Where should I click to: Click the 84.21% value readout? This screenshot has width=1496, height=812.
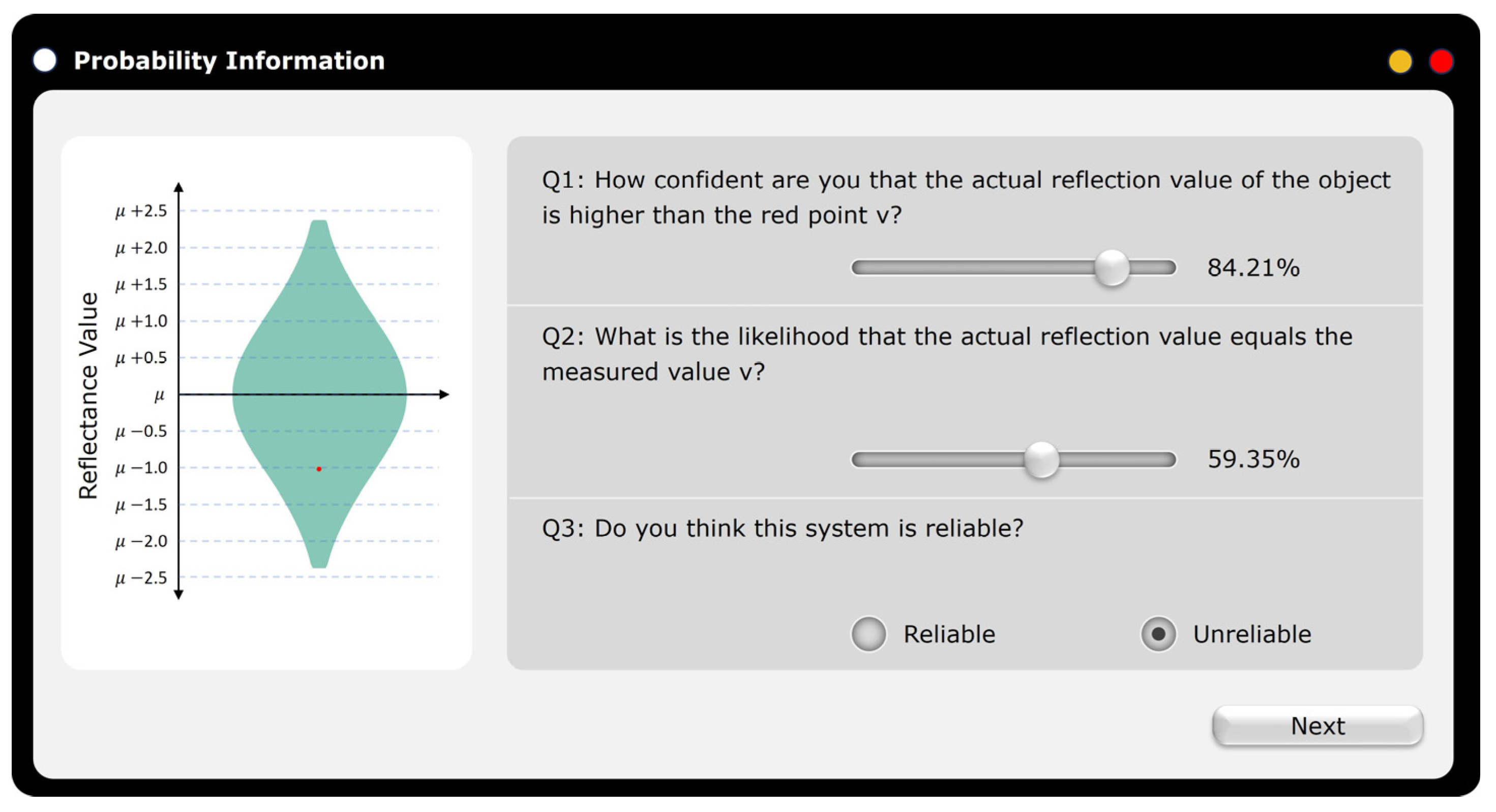pos(1253,268)
